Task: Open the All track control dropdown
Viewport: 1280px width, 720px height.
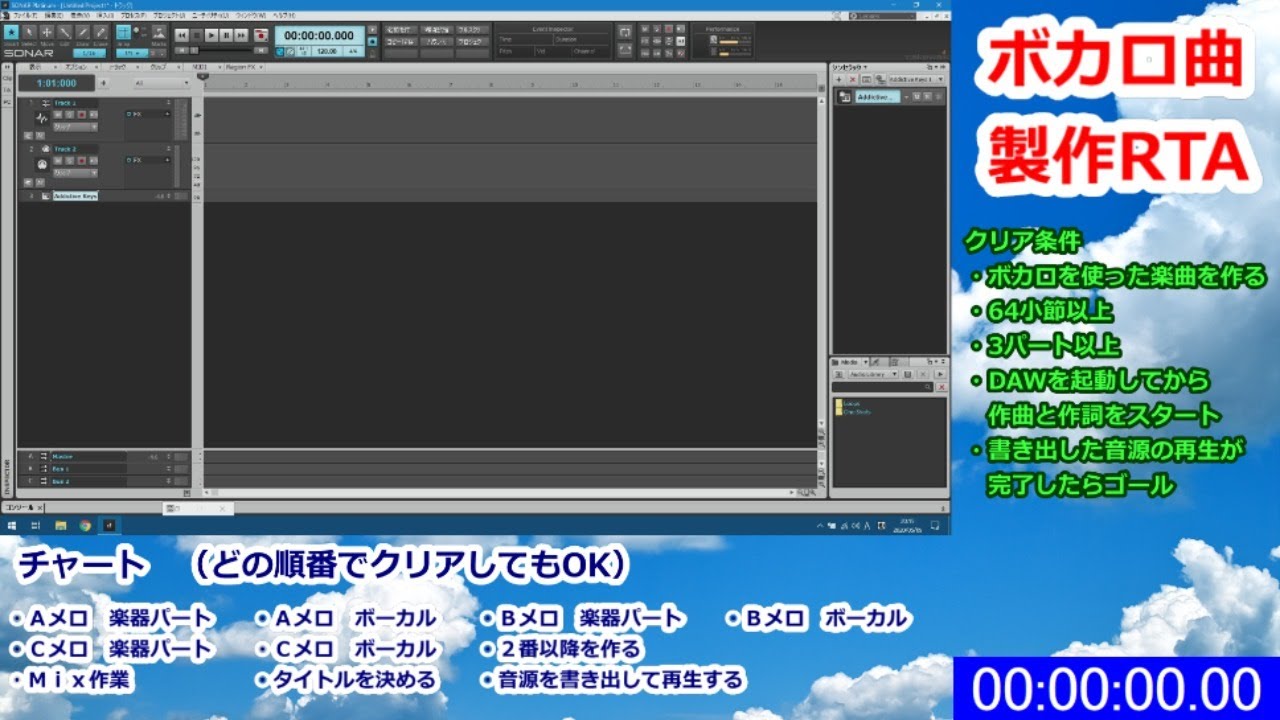Action: coord(162,83)
